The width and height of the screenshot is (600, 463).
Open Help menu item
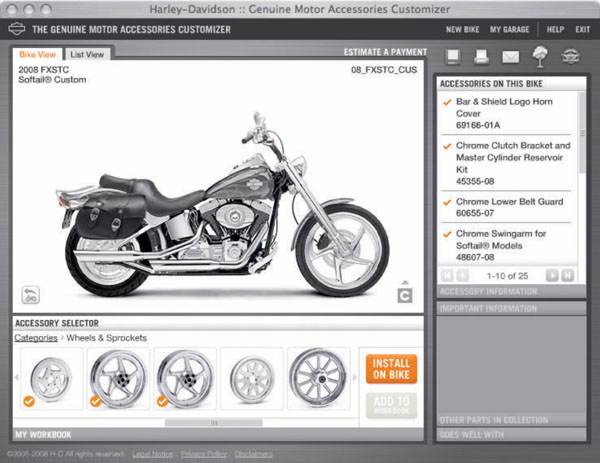point(555,29)
